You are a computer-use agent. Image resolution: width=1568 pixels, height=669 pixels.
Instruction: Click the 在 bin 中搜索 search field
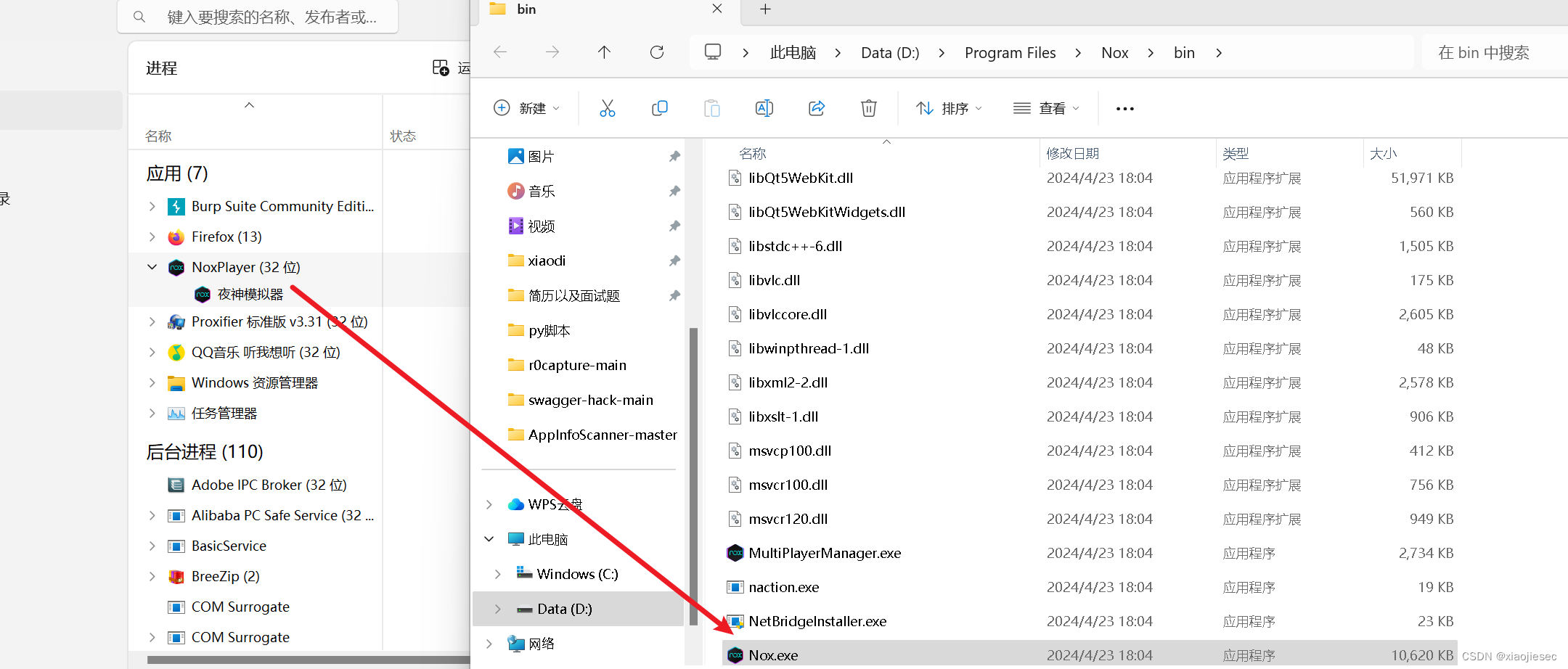tap(1495, 52)
